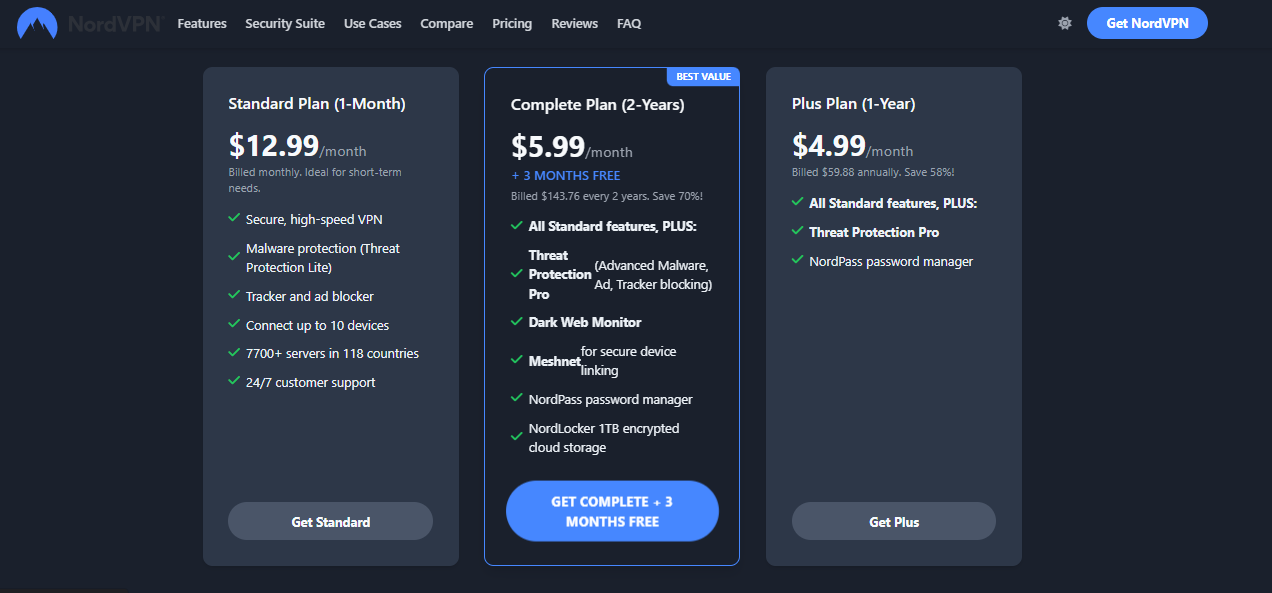
Task: Click the "Plus Plan (1-Year)" heading
Action: tap(854, 104)
